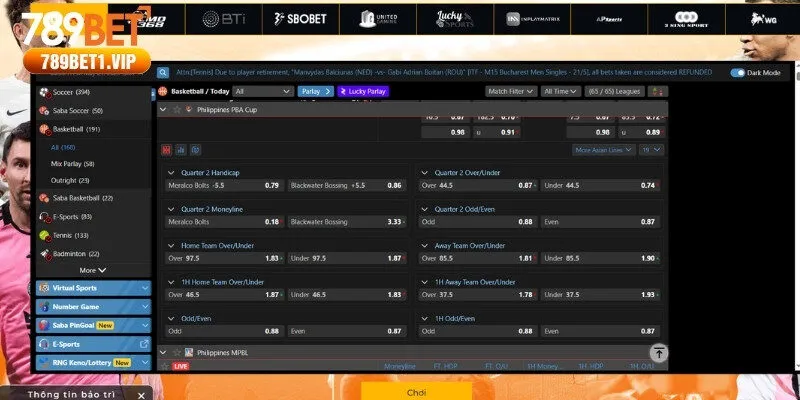Collapse the Philippines MPBL league
800x400 pixels.
[163, 353]
